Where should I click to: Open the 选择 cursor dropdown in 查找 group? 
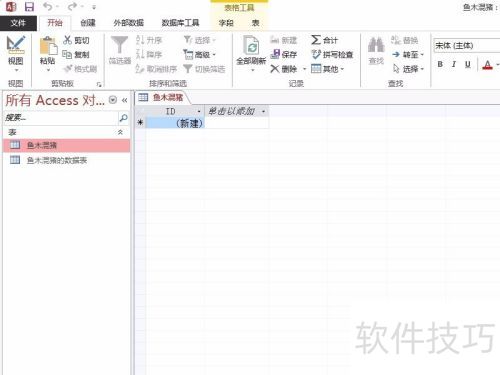tap(408, 69)
